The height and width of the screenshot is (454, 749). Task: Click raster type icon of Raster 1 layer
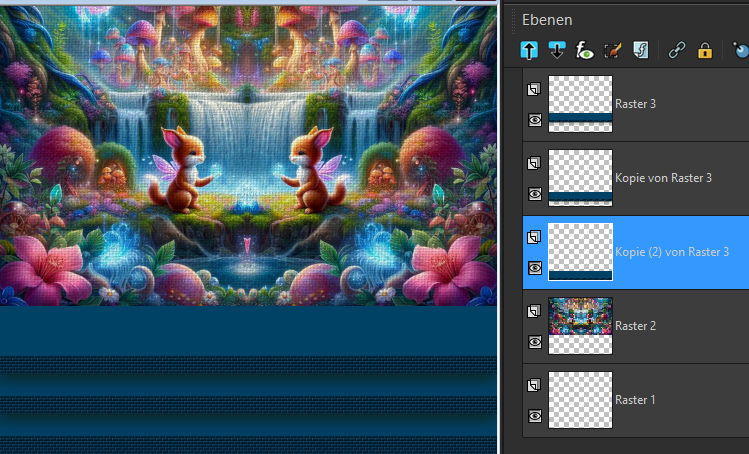click(x=534, y=385)
